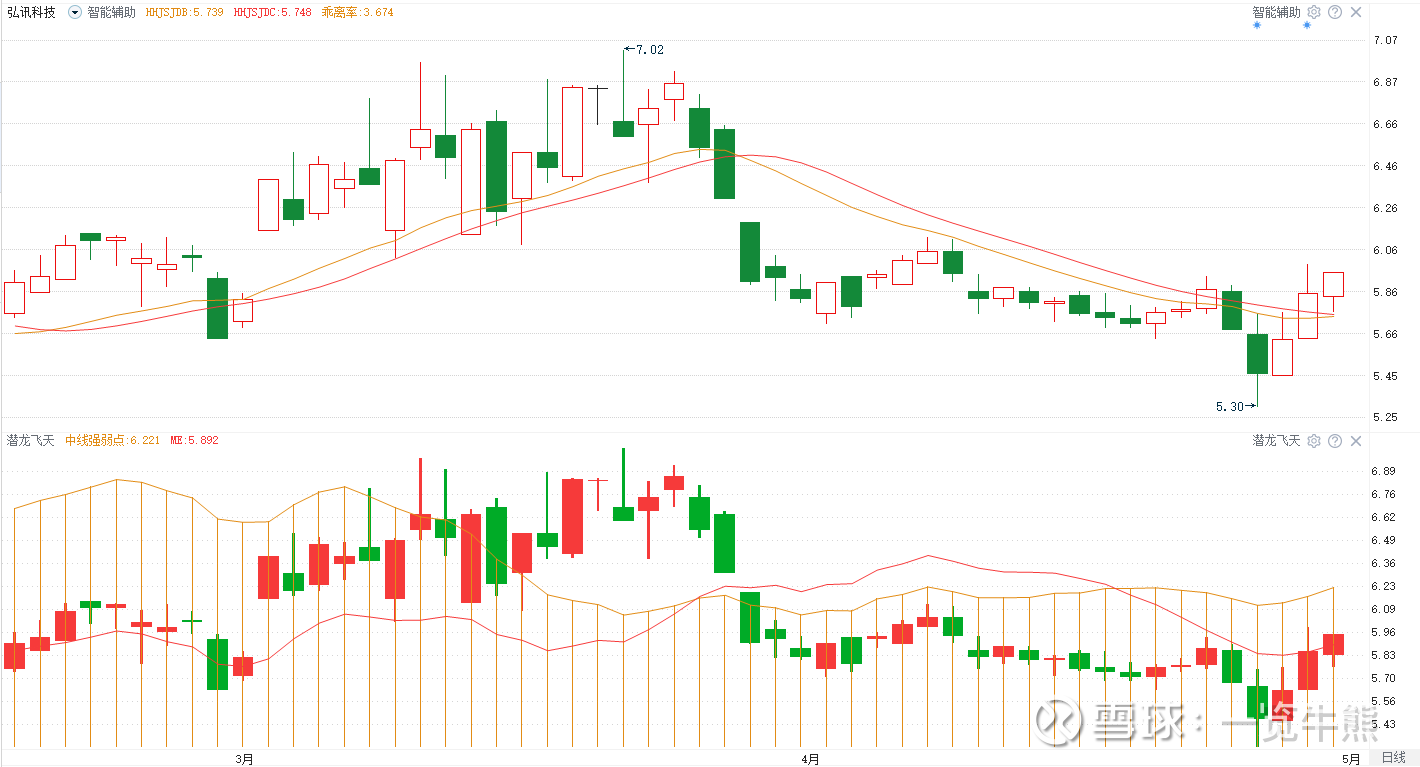The width and height of the screenshot is (1420, 767).
Task: Expand dropdown arrow beside 弘讯科技
Action: point(75,13)
